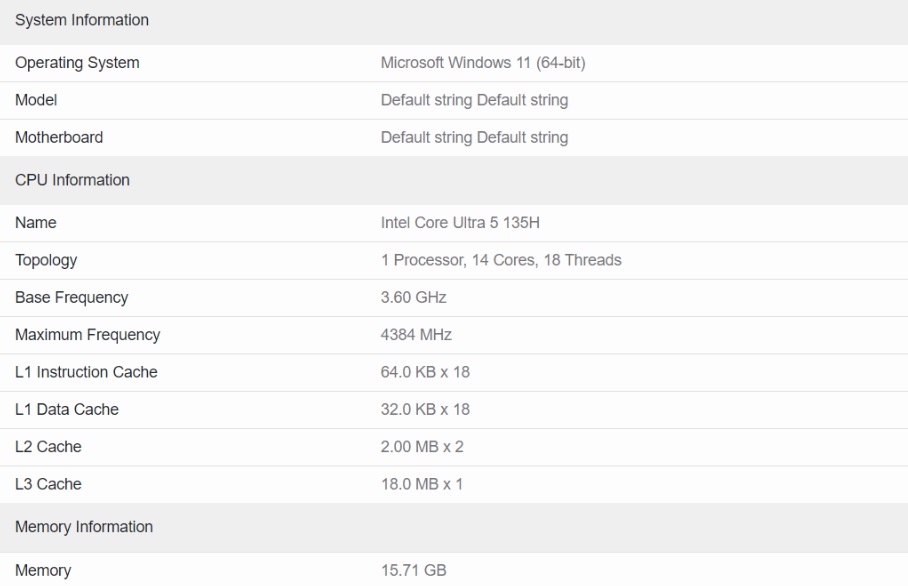Click the Model Default string value
This screenshot has height=586, width=908.
[474, 100]
